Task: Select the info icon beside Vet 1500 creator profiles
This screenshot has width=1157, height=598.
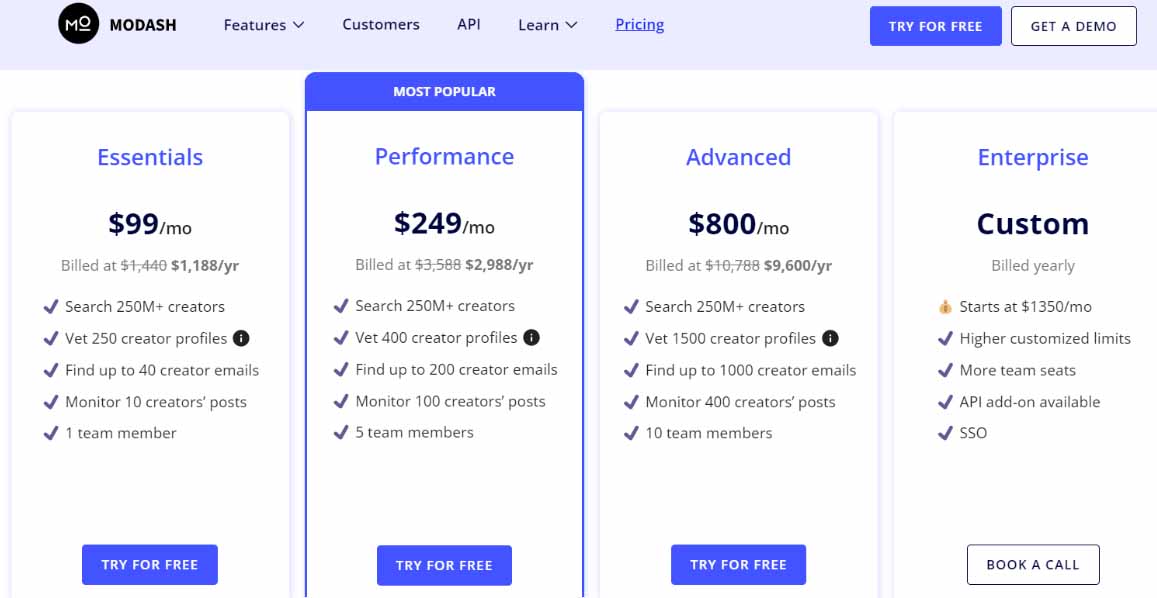Action: click(x=829, y=338)
